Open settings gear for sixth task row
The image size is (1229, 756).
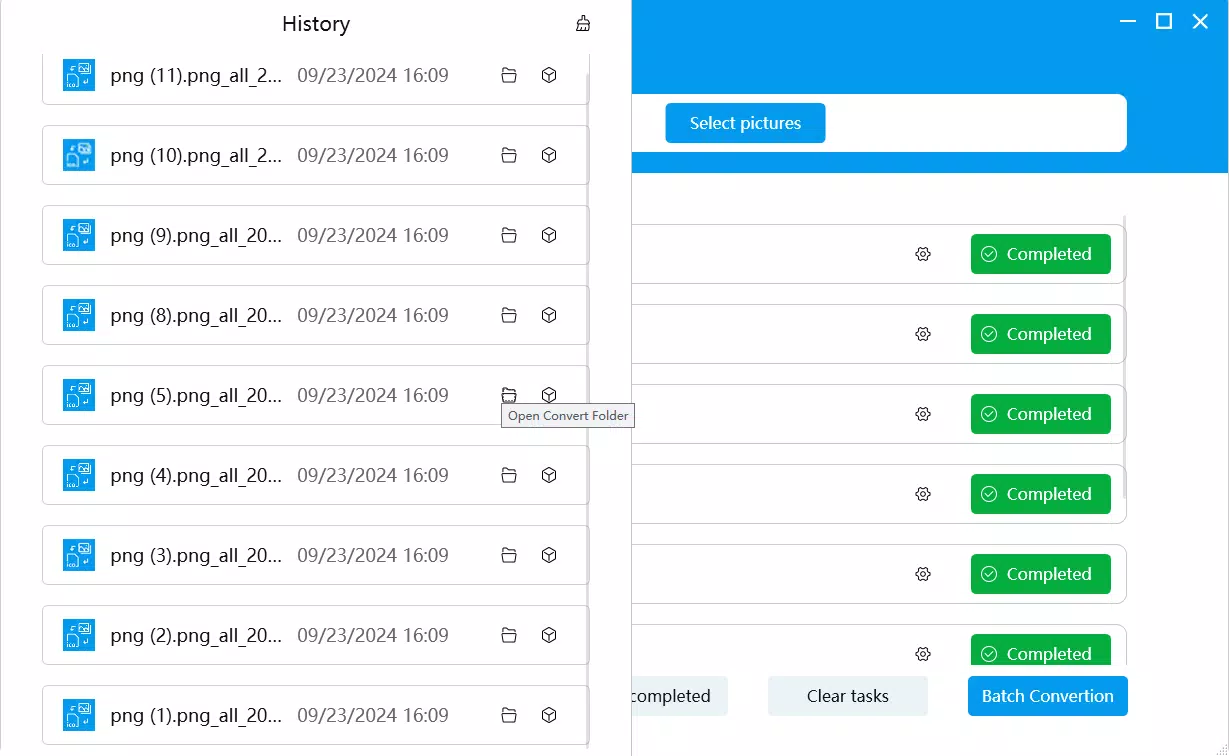point(923,654)
